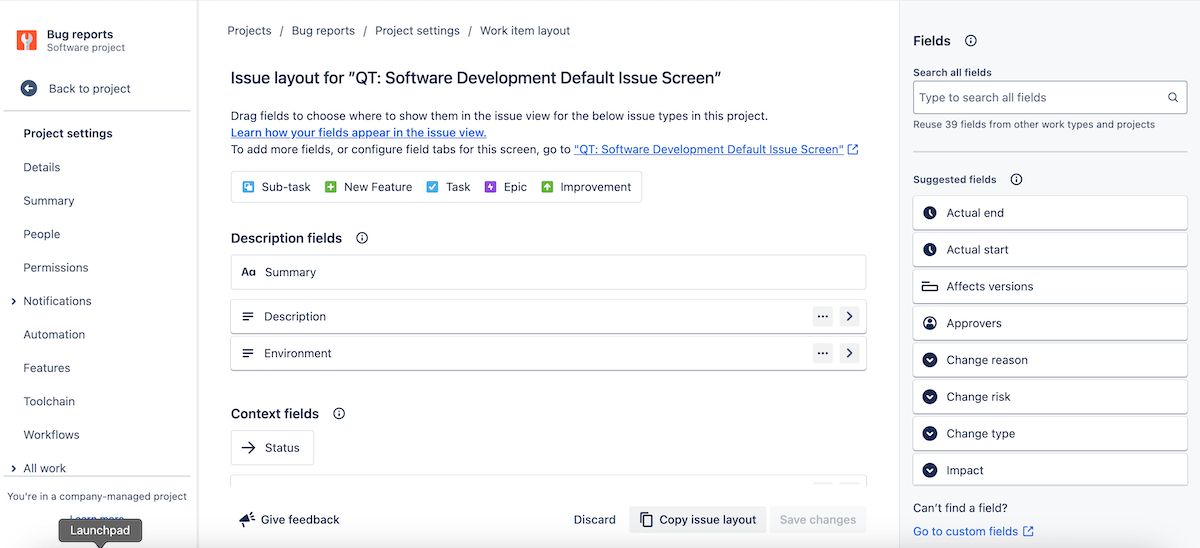Viewport: 1200px width, 548px height.
Task: Click the Back to project arrow icon
Action: (29, 88)
